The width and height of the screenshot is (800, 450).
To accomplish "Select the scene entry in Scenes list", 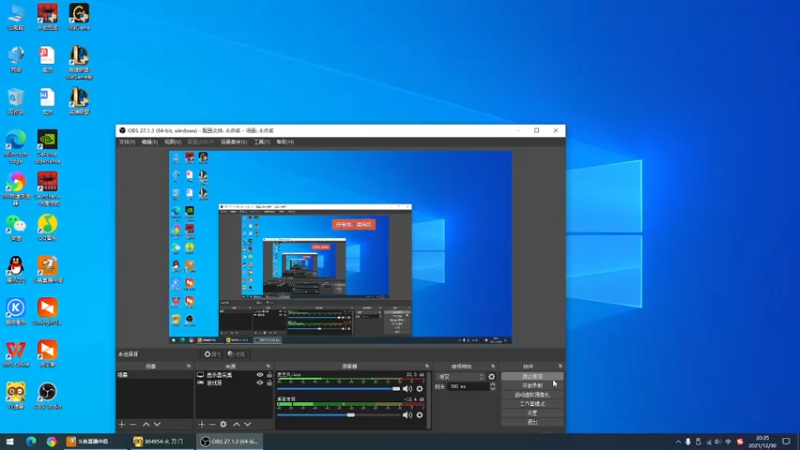I will click(x=155, y=375).
